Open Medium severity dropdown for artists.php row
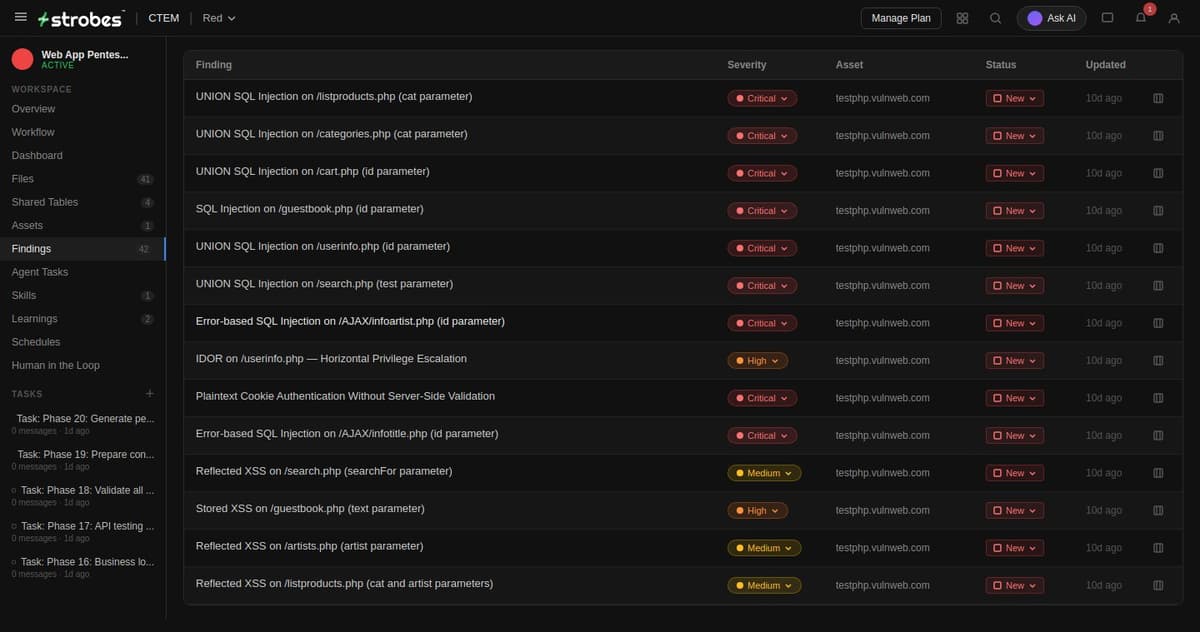The height and width of the screenshot is (632, 1200). pos(764,548)
